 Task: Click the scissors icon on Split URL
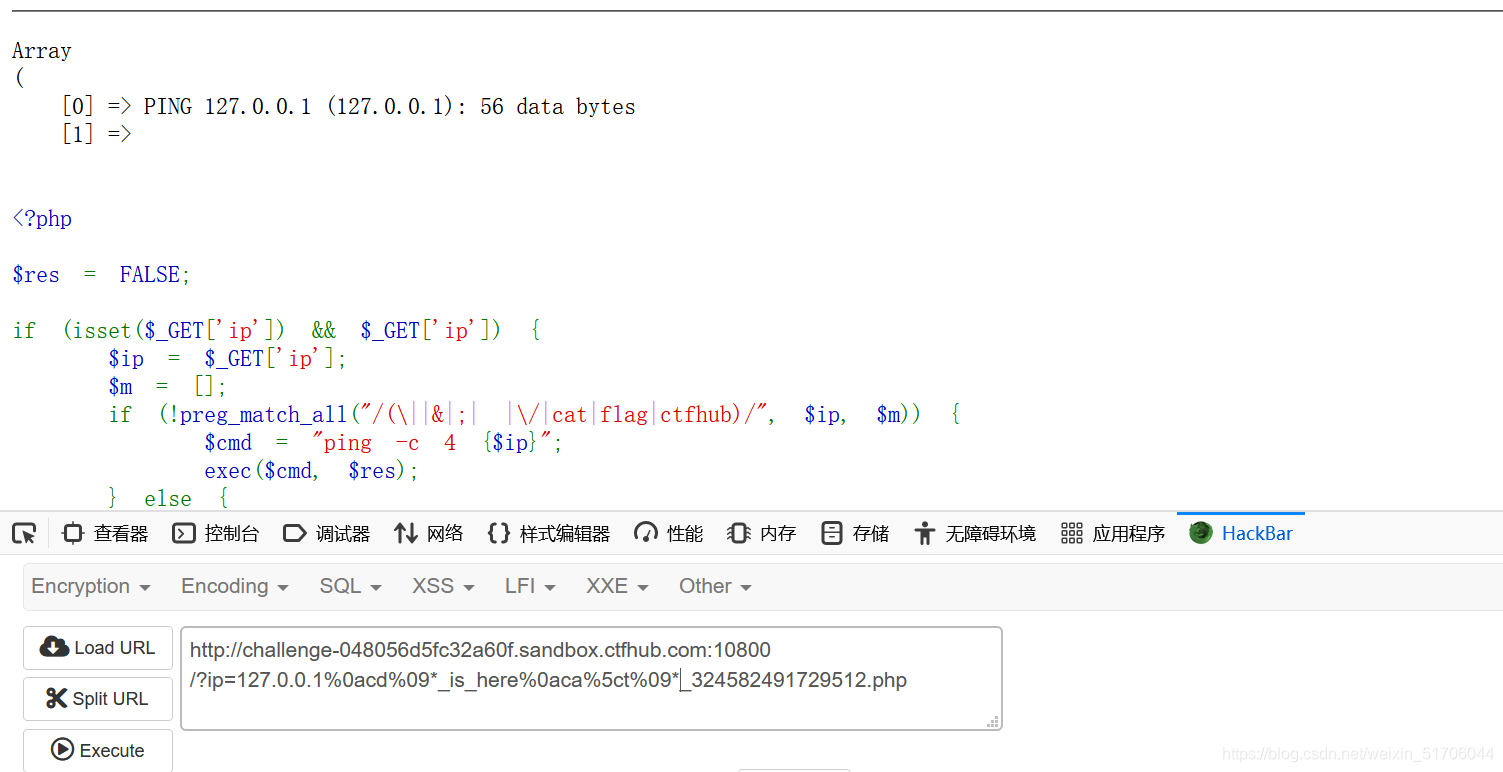pos(57,698)
